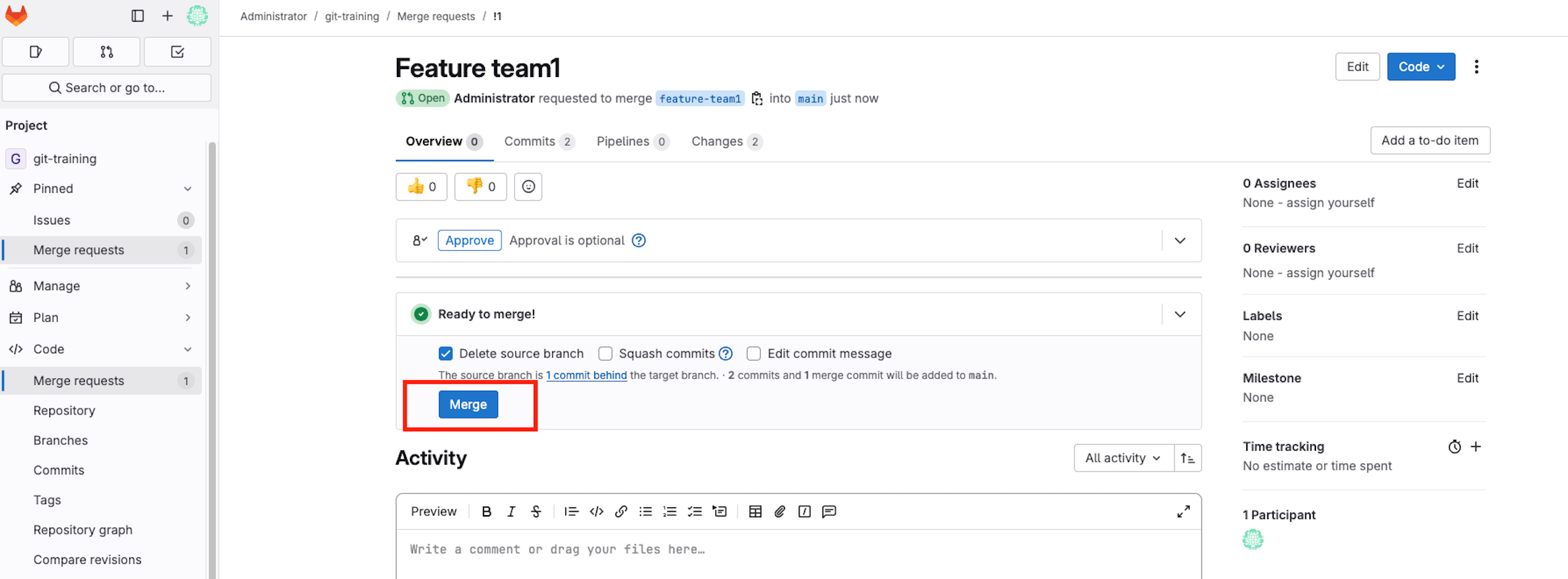Insert a table in the comment

755,512
